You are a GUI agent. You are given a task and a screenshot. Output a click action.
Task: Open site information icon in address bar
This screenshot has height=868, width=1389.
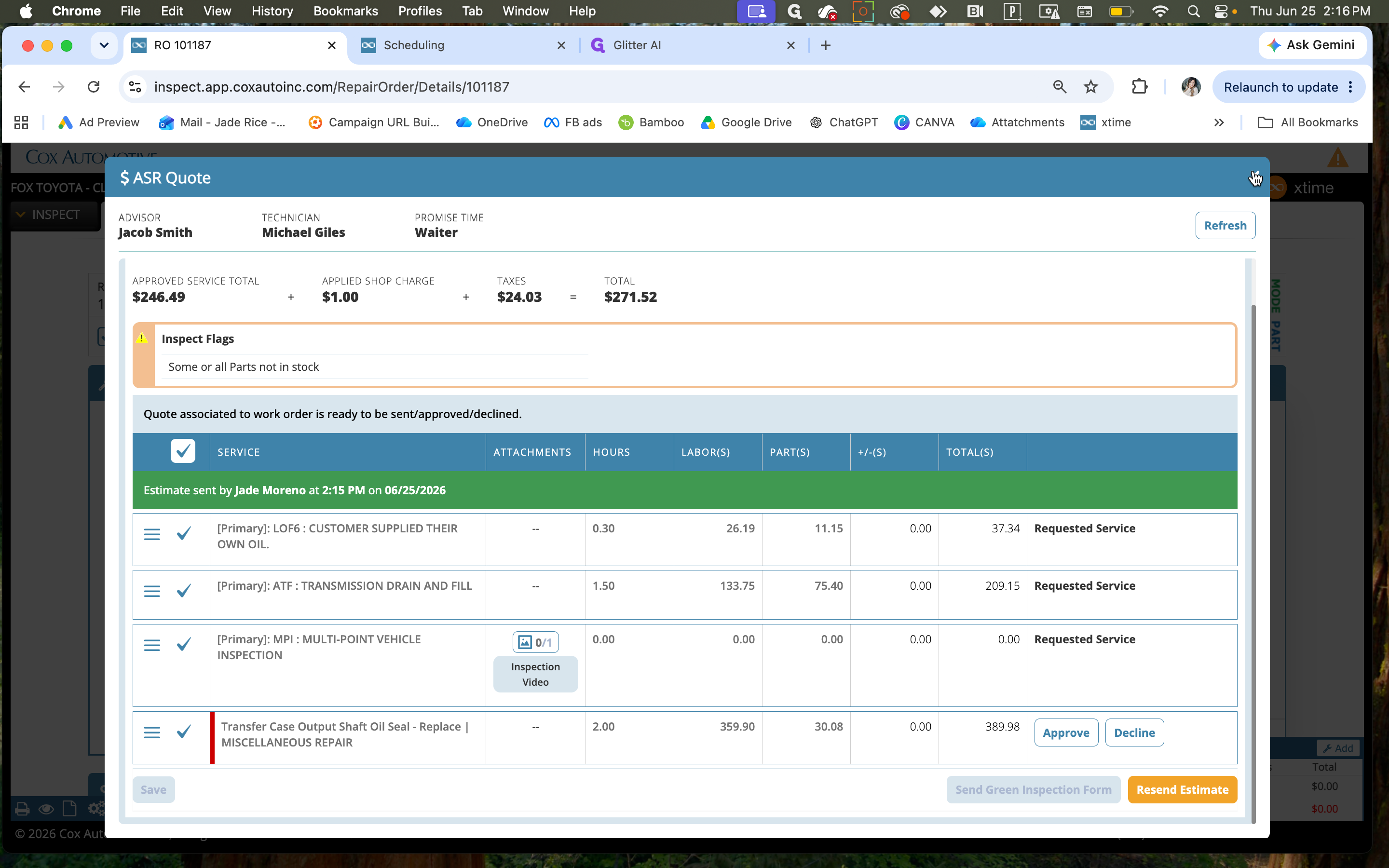[135, 87]
